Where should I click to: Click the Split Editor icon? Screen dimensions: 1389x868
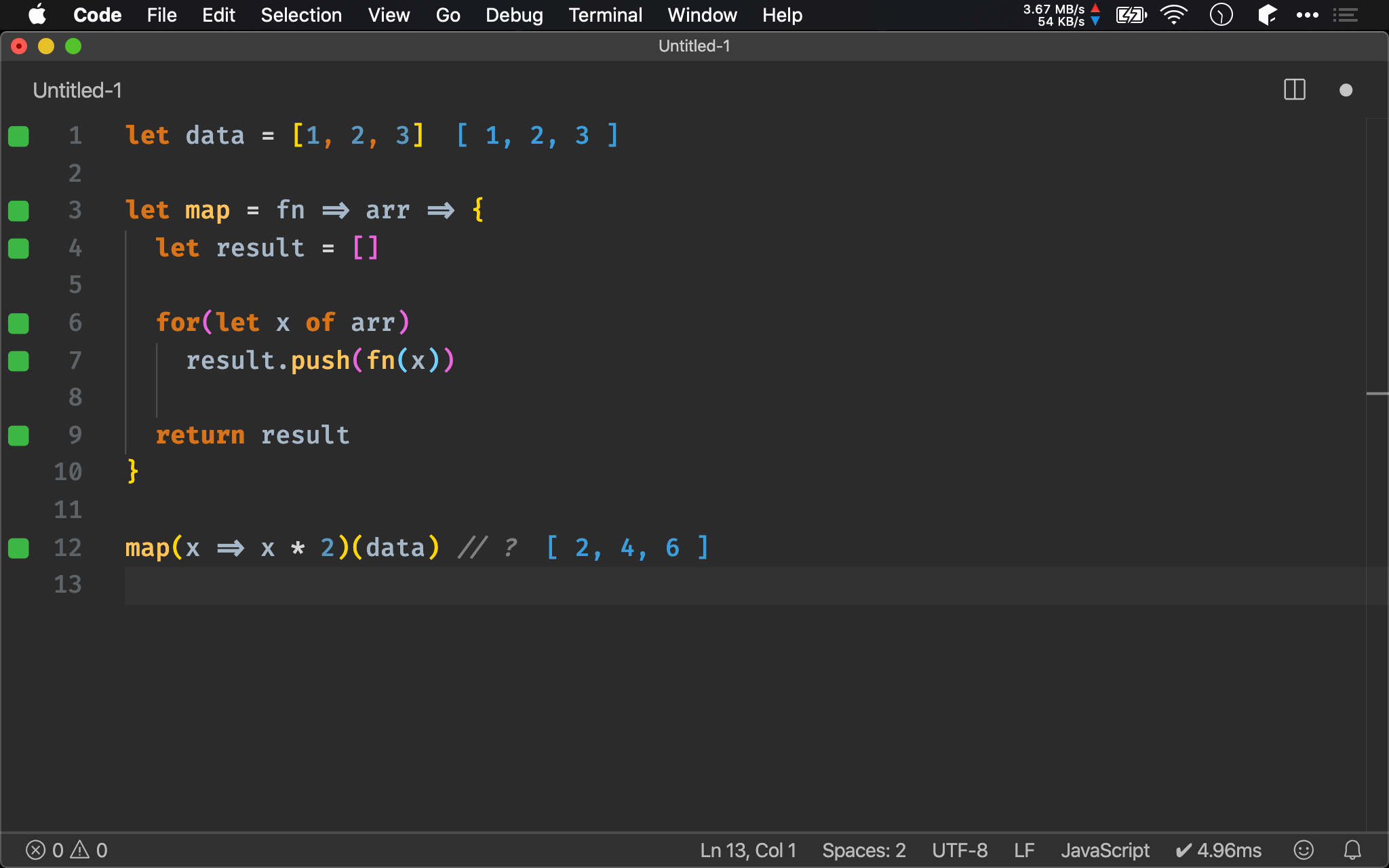click(1295, 90)
